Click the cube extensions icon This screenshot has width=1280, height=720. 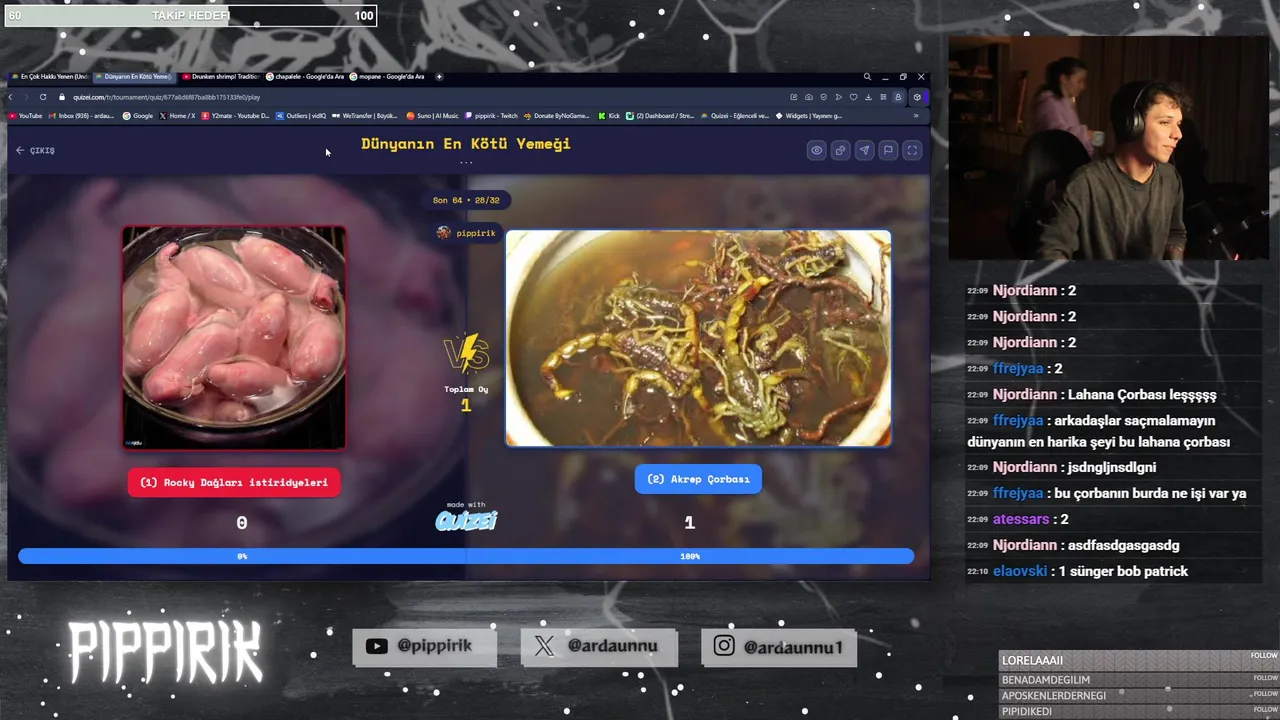pos(917,97)
